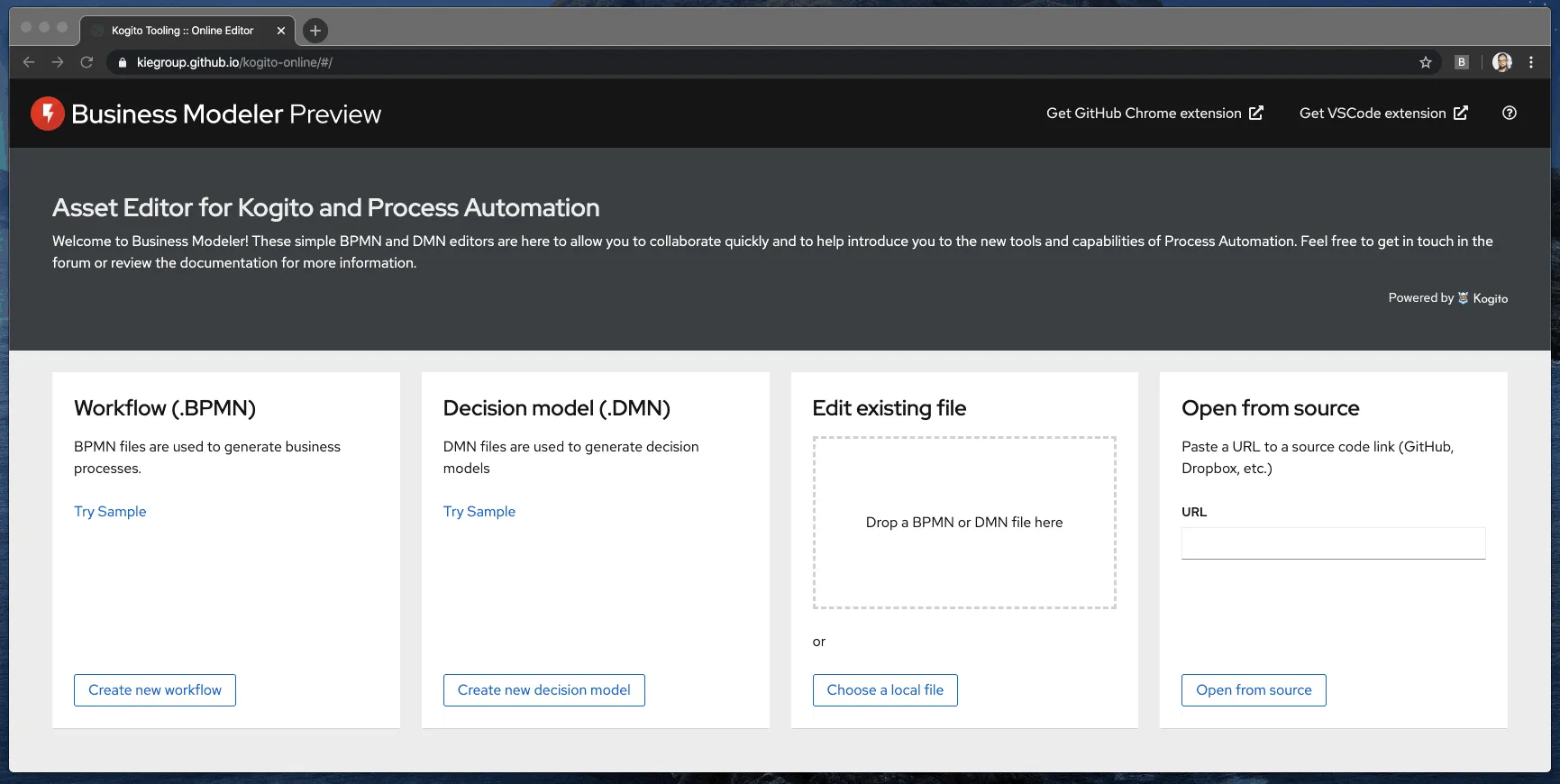Click the Decision model (.DMN) heading

[x=557, y=408]
